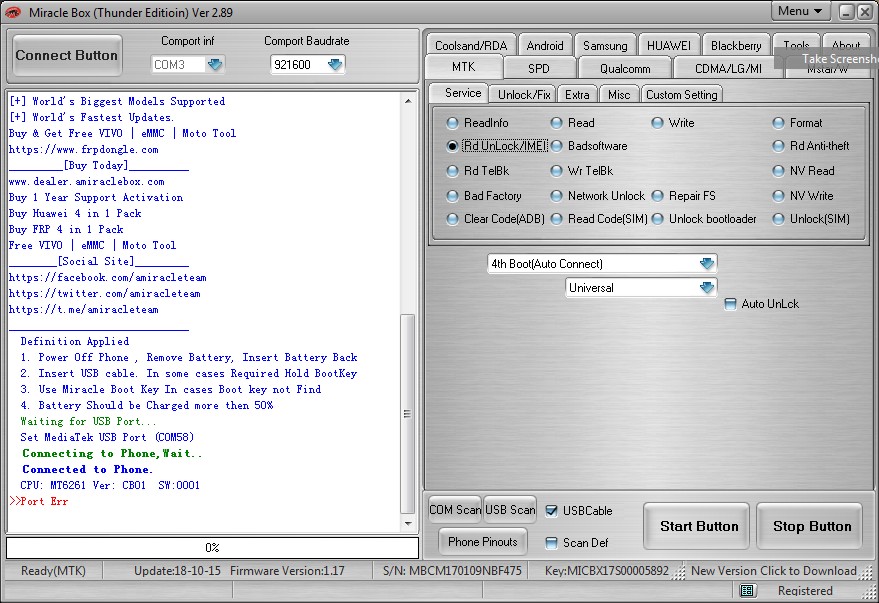Screen dimensions: 879x603
Task: Open the SPD tab
Action: coord(539,68)
